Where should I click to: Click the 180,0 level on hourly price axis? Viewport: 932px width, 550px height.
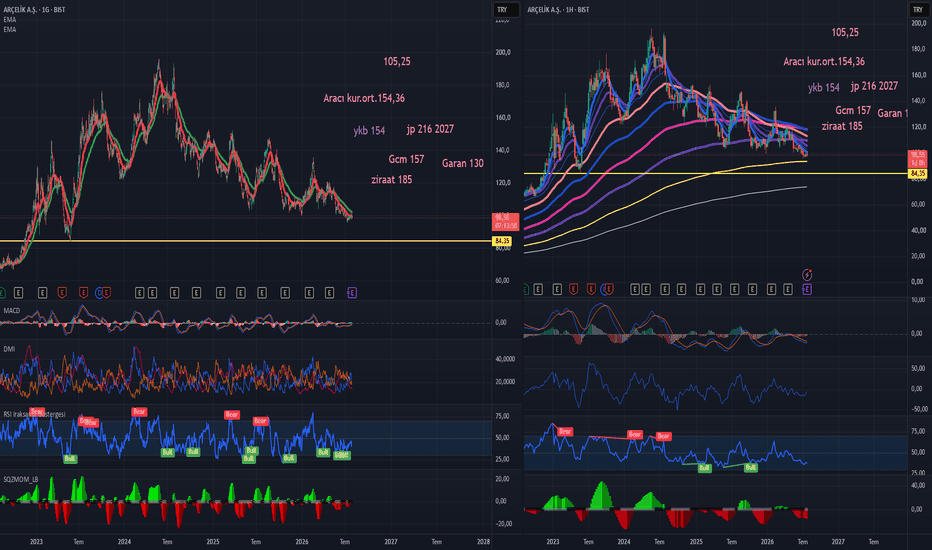pyautogui.click(x=918, y=49)
